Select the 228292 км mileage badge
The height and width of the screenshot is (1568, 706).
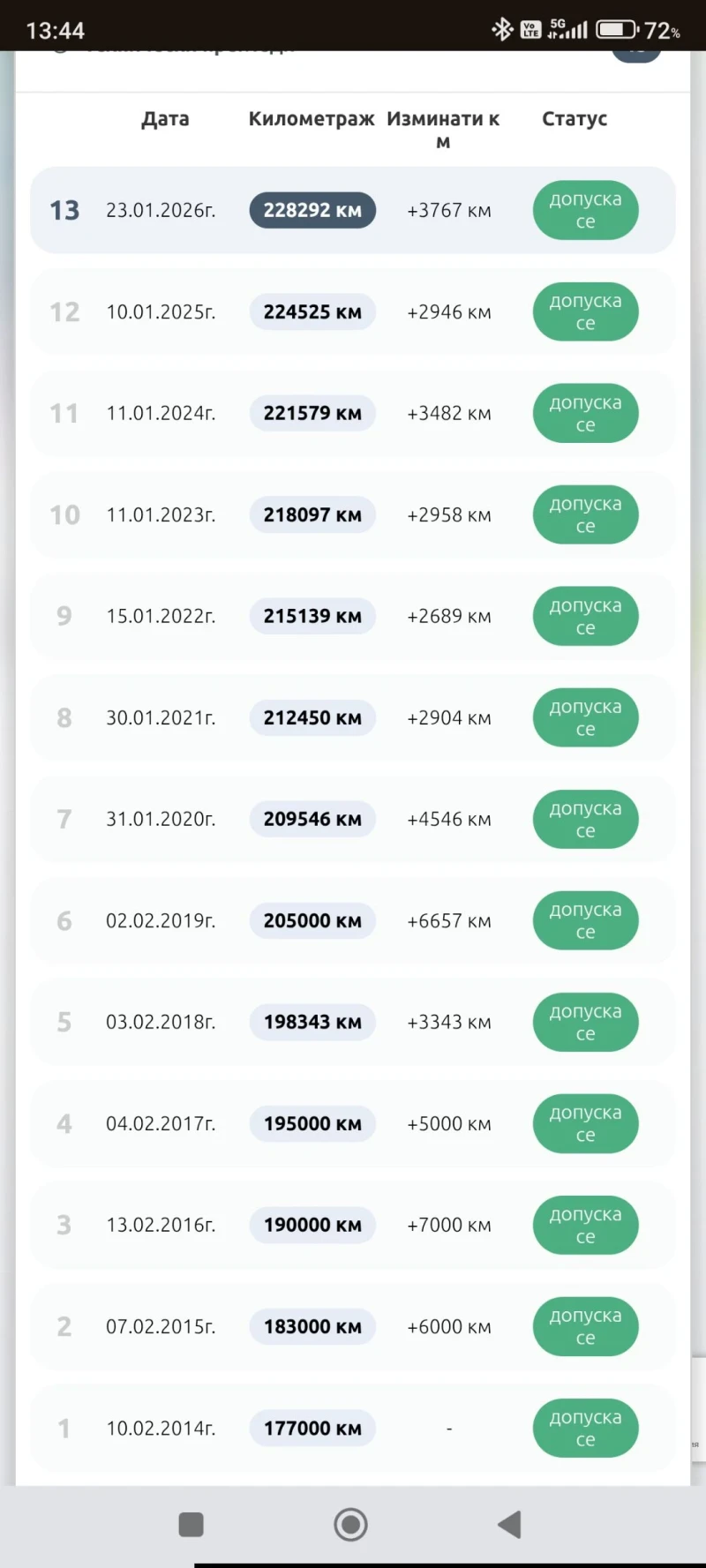pyautogui.click(x=312, y=210)
